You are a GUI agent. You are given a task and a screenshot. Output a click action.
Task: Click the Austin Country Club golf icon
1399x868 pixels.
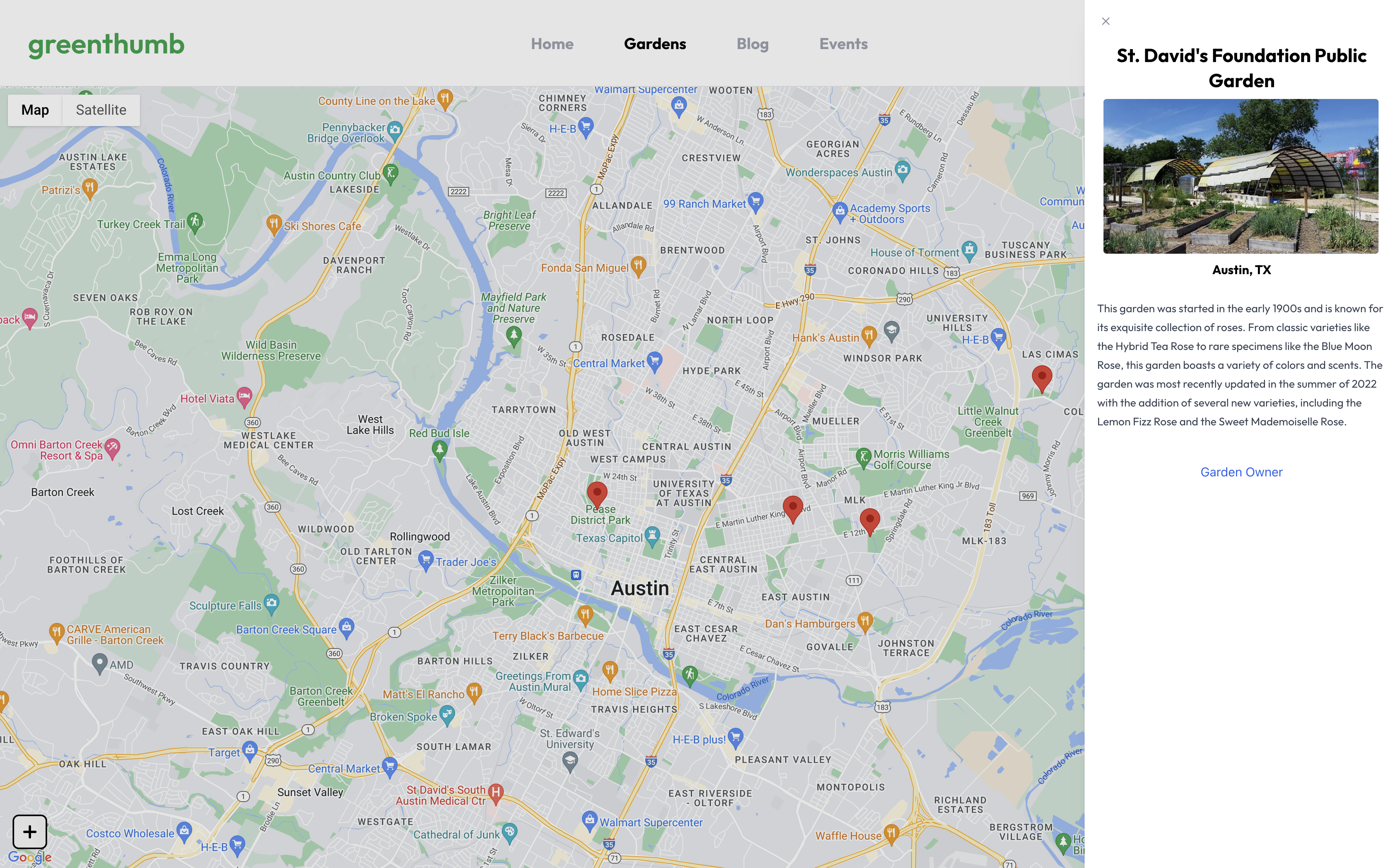(391, 174)
